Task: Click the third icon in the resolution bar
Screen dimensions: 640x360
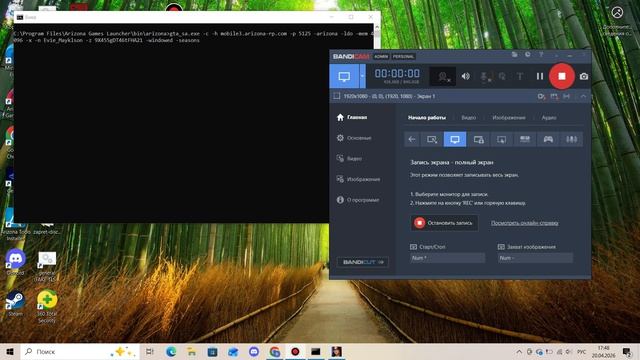Action: coord(567,96)
